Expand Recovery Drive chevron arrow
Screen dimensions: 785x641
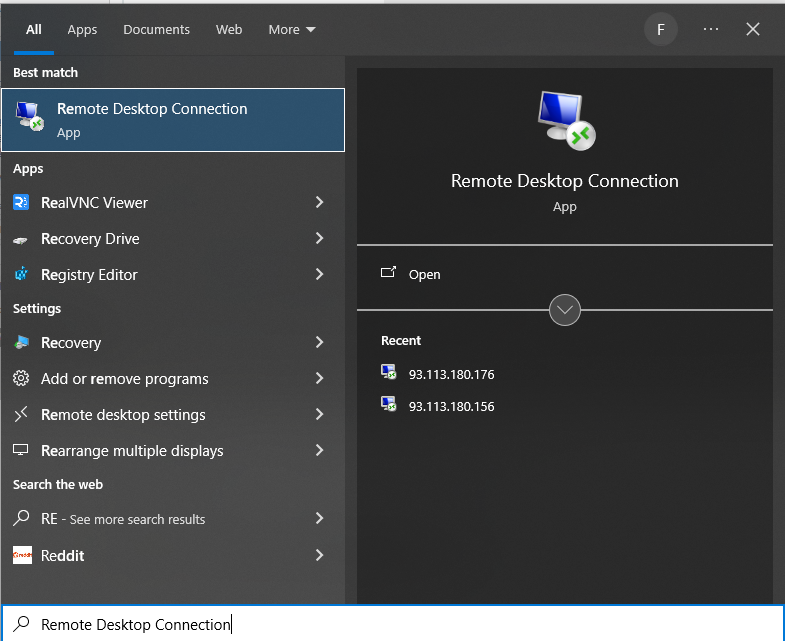click(319, 238)
